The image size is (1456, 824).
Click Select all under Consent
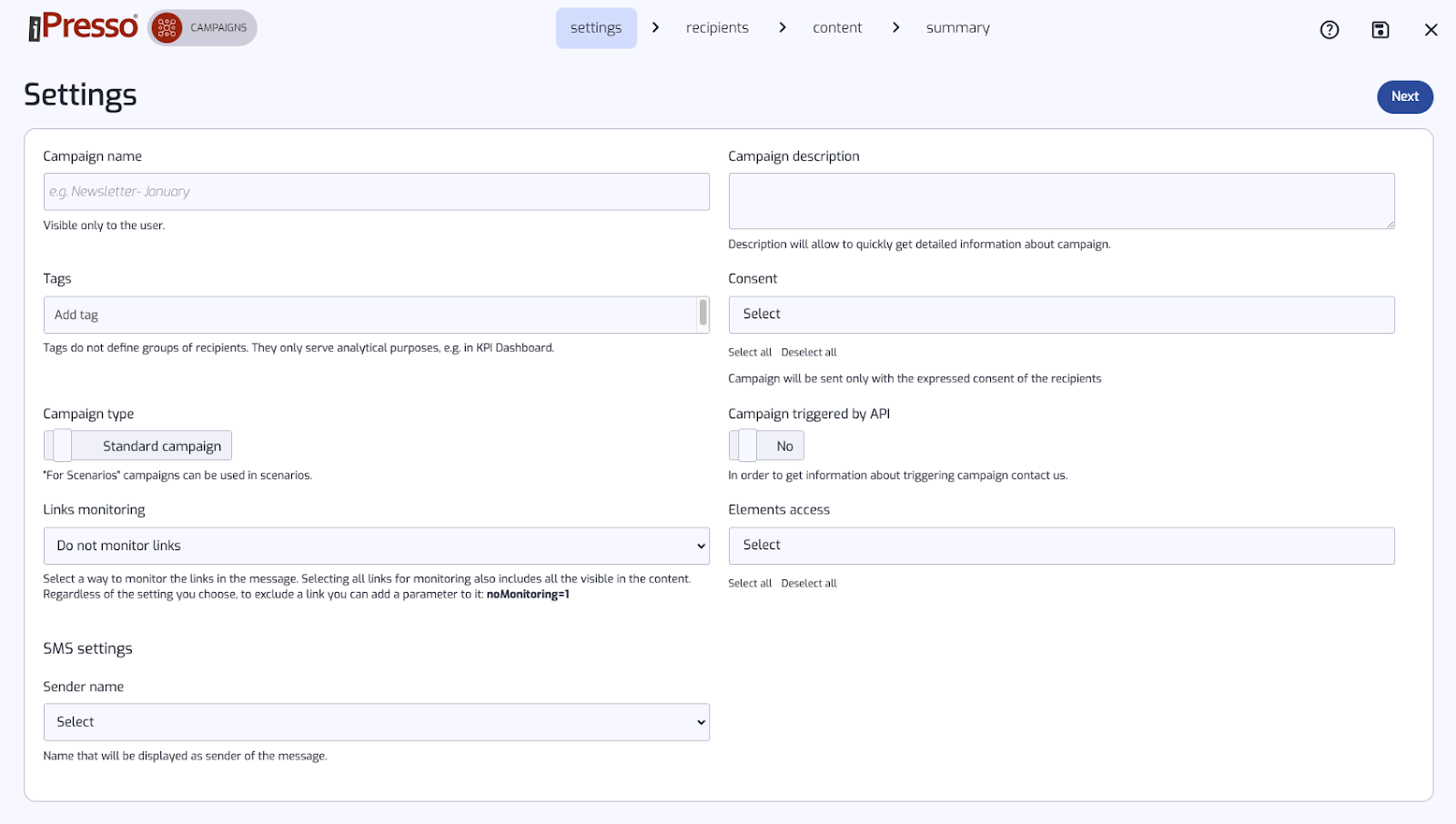(750, 353)
